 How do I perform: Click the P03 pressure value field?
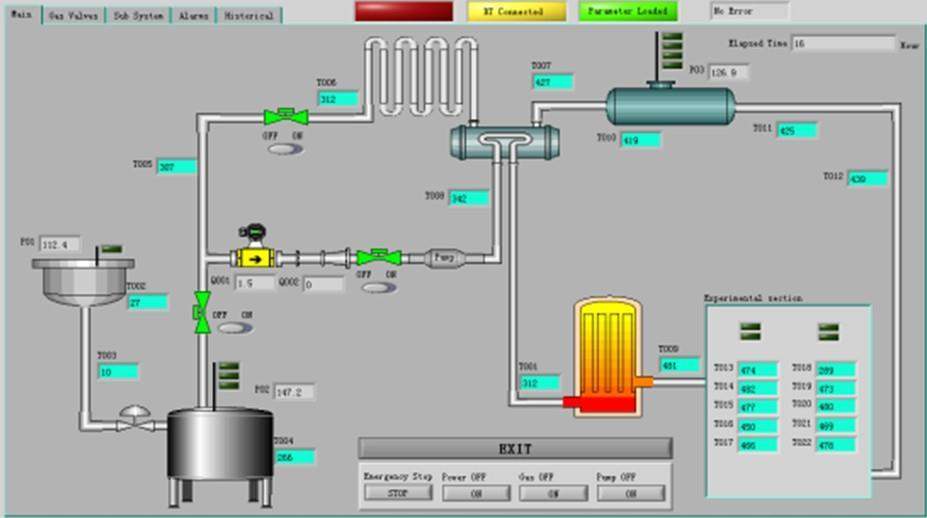[729, 72]
